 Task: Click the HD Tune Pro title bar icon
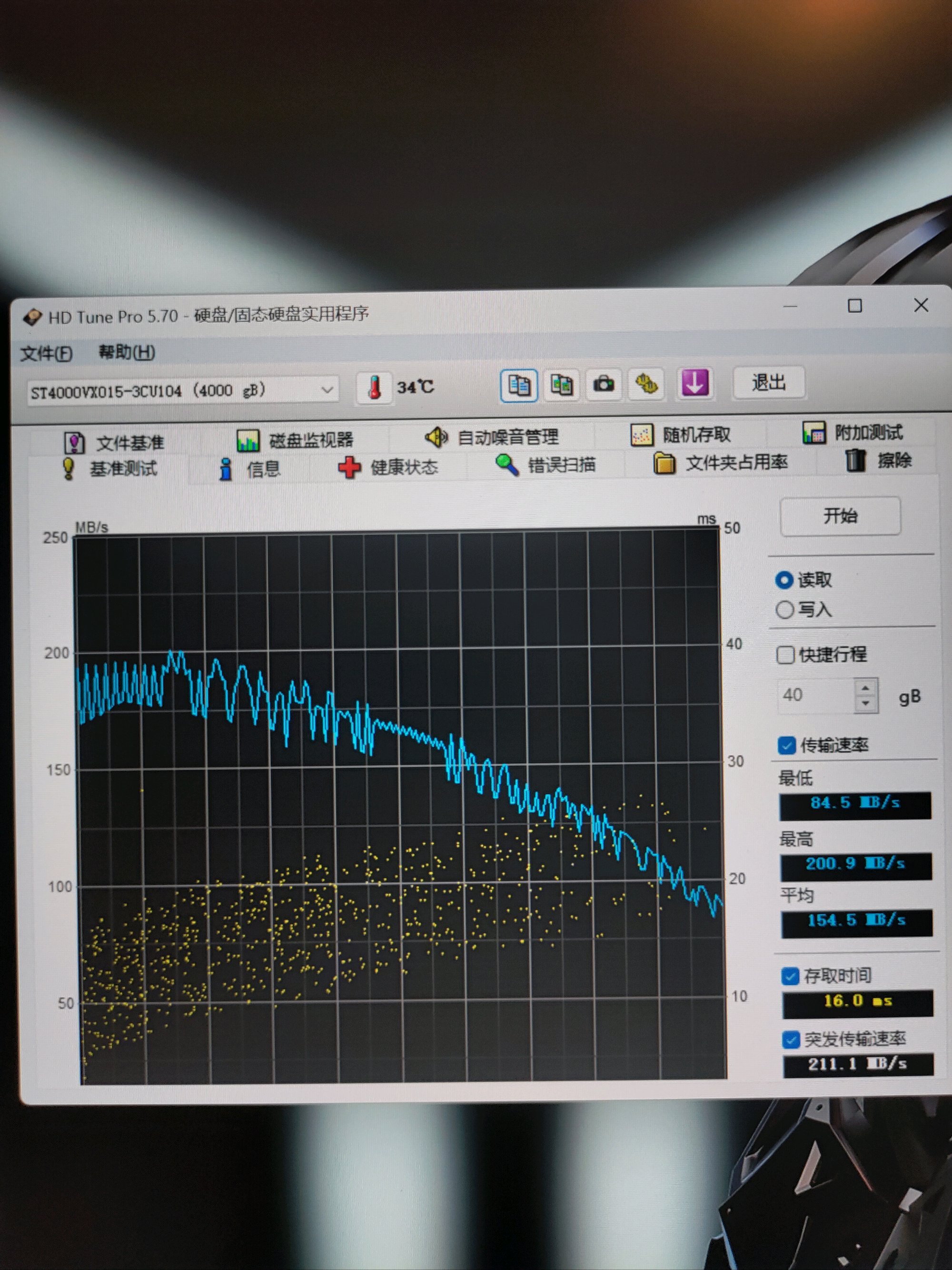[x=32, y=317]
